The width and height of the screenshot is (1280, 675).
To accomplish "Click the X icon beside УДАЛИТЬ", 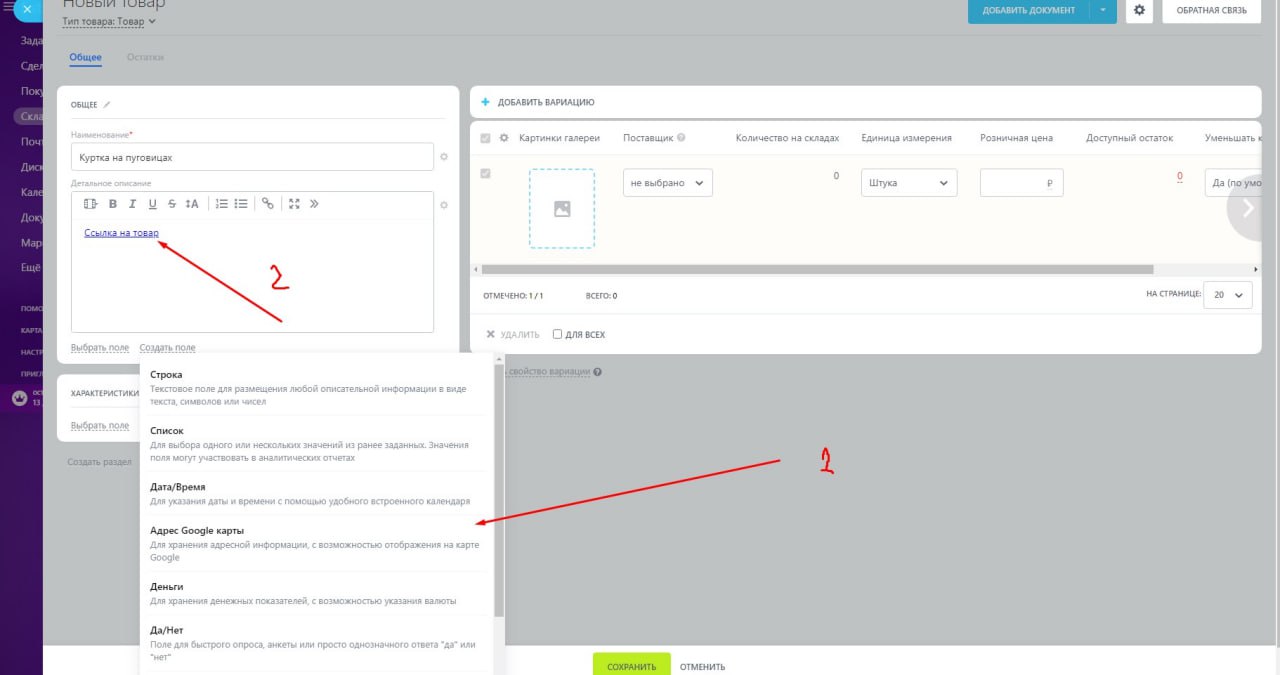I will 490,334.
